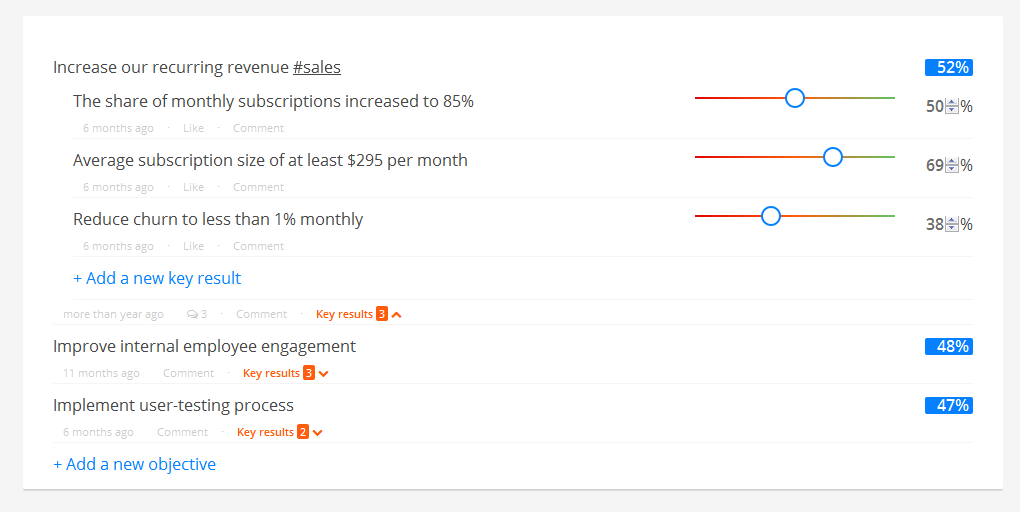The height and width of the screenshot is (512, 1020).
Task: Click the 52% progress badge
Action: (948, 68)
